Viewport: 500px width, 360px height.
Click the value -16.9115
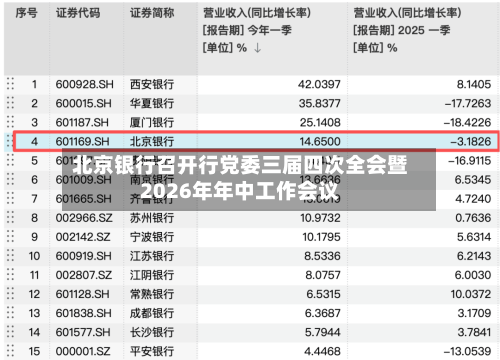tap(469, 161)
